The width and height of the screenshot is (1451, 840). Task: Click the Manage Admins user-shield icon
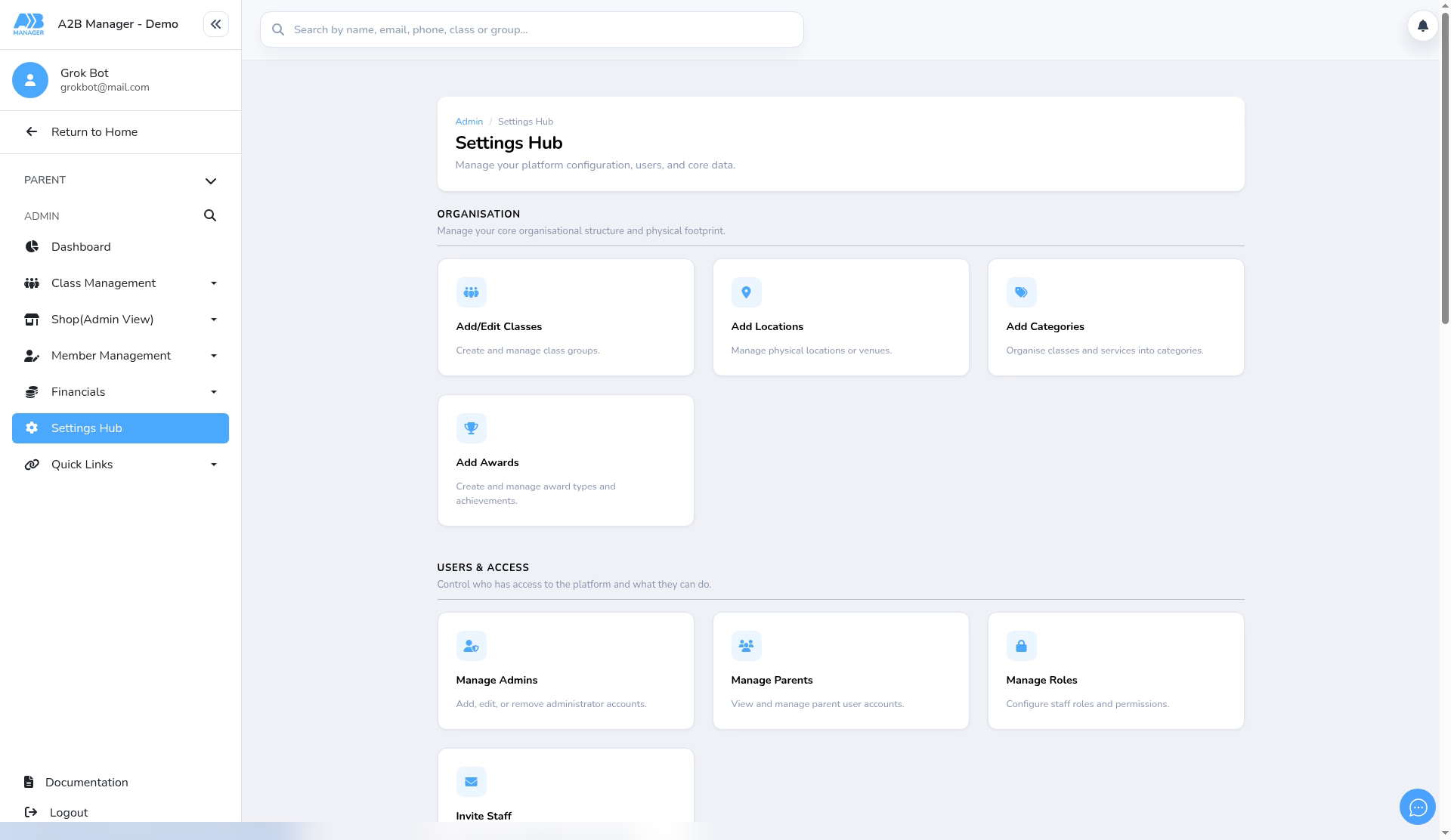click(471, 646)
